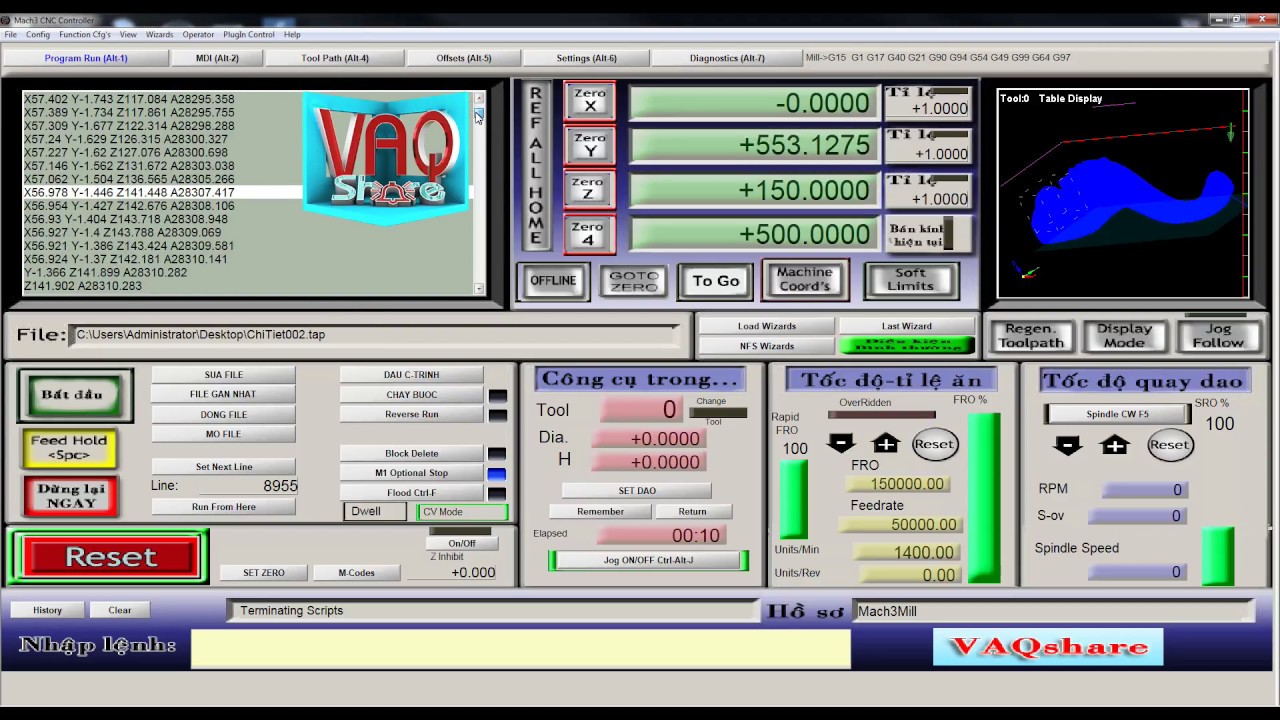Click the Line number field 8955

click(248, 485)
